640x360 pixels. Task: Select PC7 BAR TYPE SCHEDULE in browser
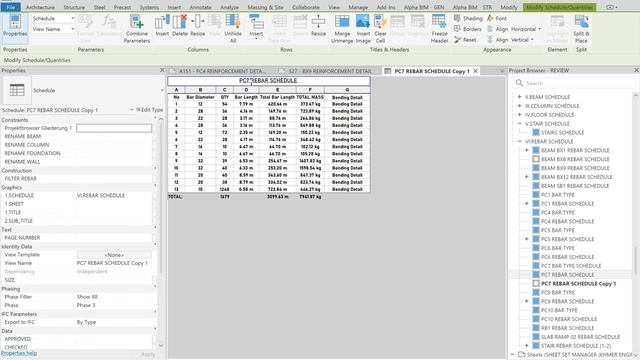571,266
